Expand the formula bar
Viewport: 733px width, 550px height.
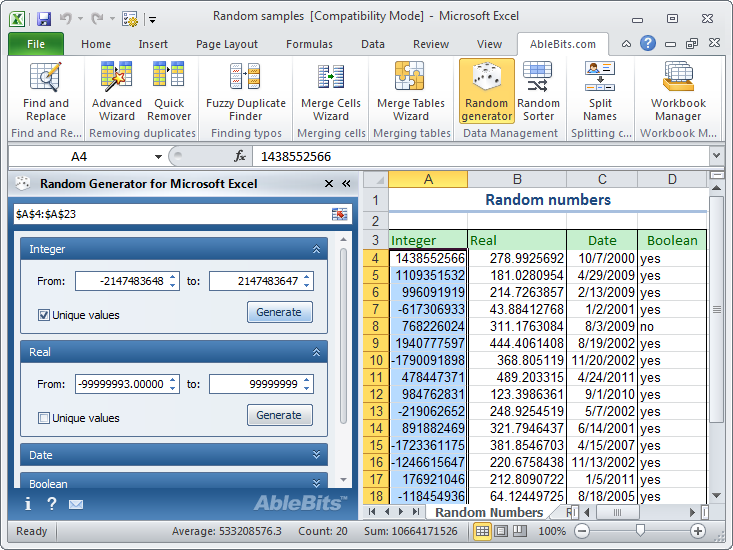(x=716, y=156)
